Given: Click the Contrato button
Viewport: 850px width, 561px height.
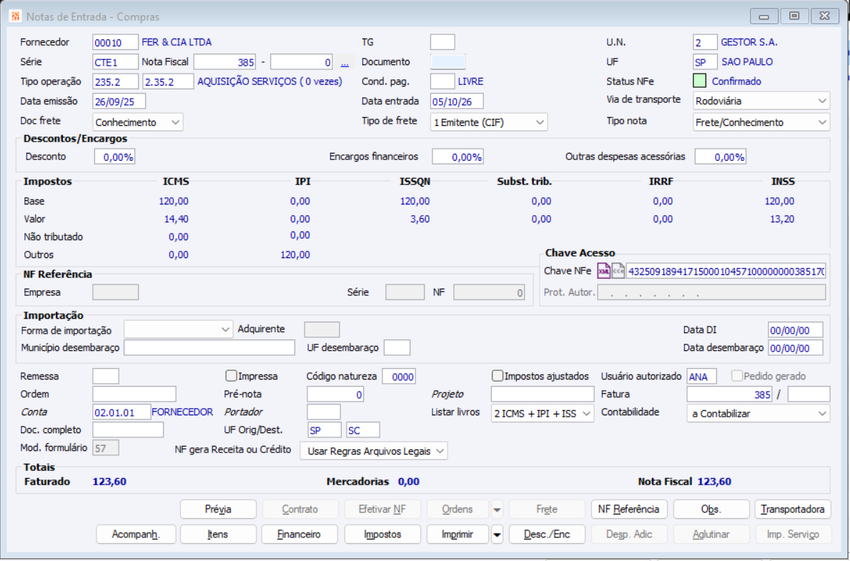Looking at the screenshot, I should (x=300, y=510).
